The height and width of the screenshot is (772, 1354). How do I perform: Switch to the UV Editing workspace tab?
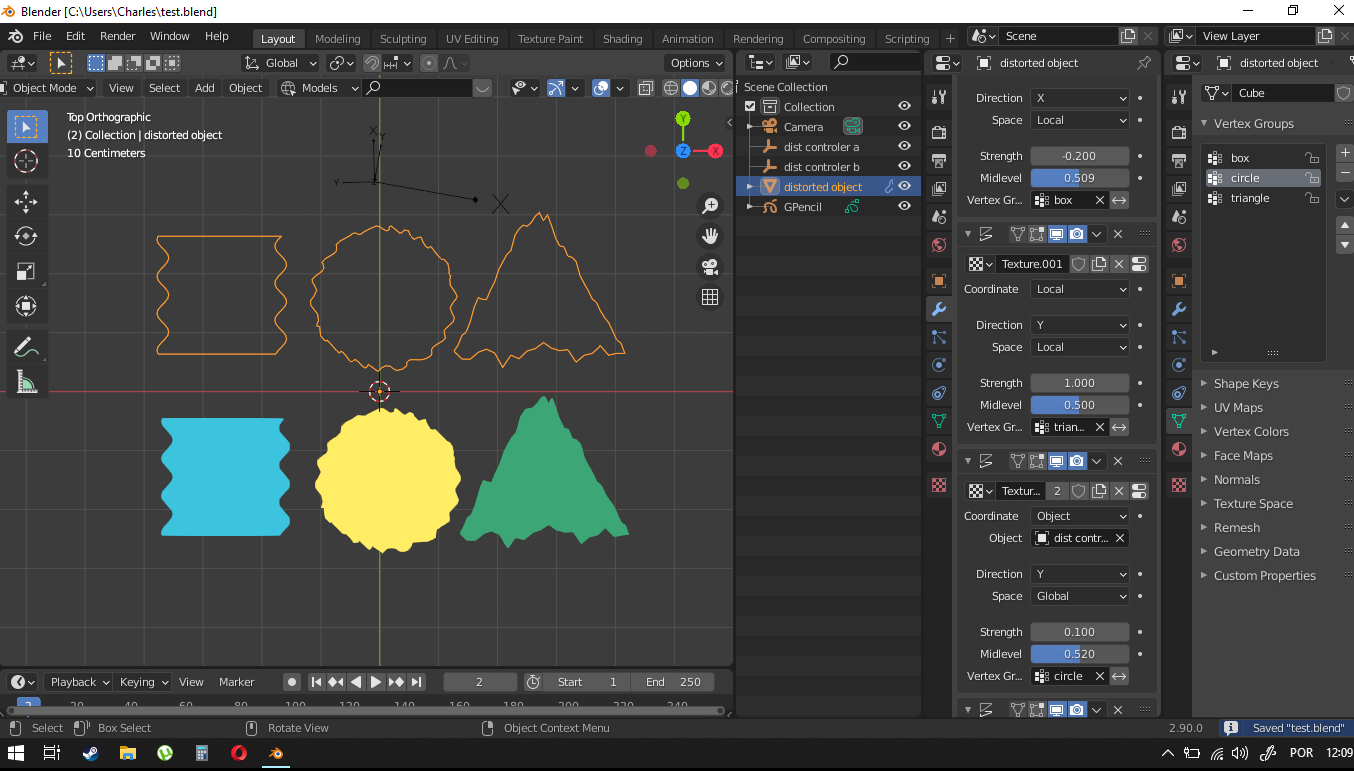coord(472,39)
